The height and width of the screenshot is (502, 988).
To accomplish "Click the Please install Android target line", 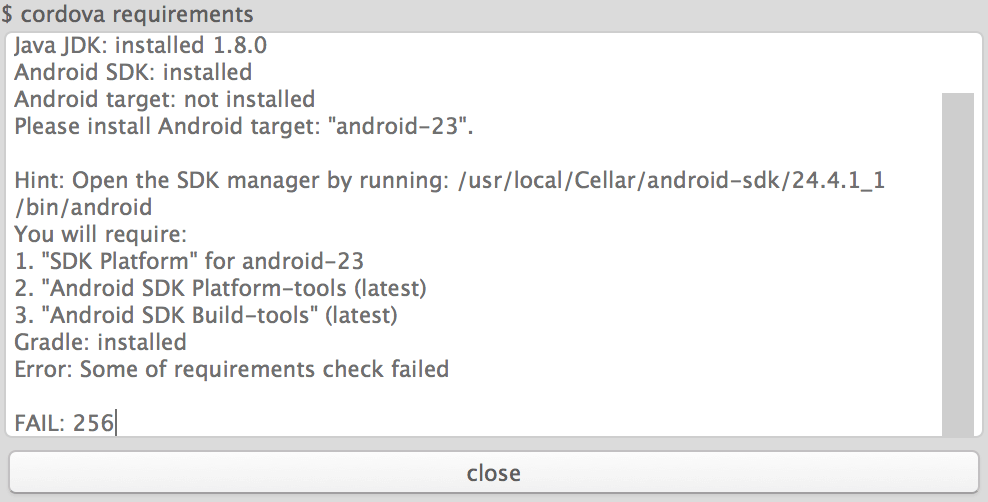I will pos(243,127).
